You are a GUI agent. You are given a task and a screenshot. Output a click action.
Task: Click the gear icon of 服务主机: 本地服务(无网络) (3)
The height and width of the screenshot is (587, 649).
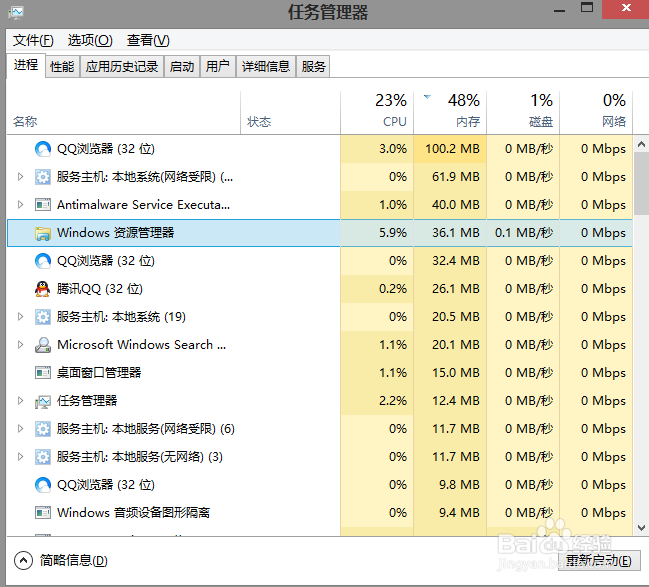tap(43, 457)
